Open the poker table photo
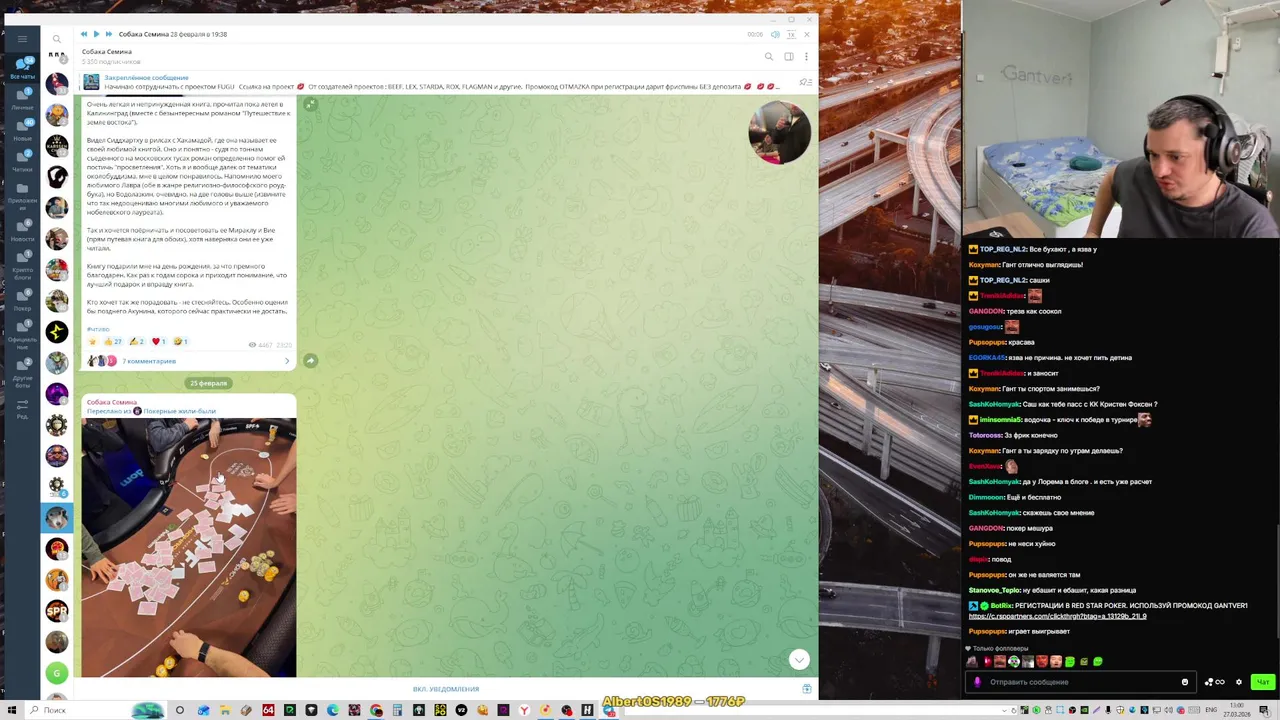This screenshot has height=720, width=1280. coord(189,548)
